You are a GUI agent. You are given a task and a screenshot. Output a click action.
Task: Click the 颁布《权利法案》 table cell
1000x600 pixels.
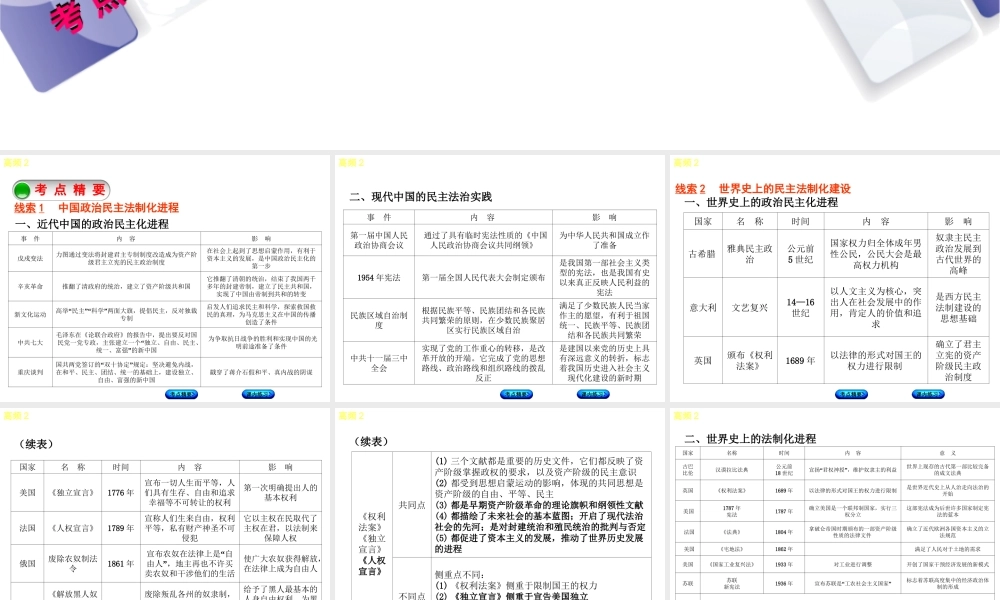pyautogui.click(x=749, y=360)
